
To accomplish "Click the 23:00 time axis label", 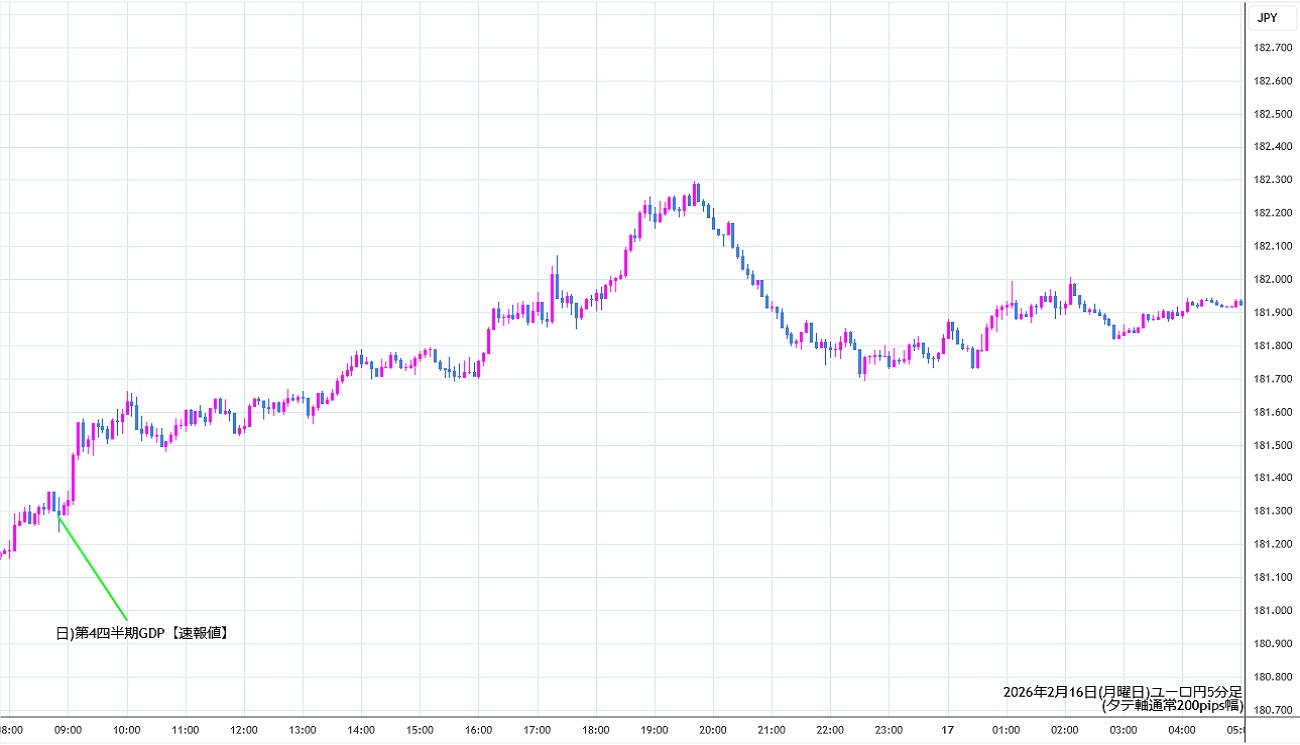I will tap(888, 730).
